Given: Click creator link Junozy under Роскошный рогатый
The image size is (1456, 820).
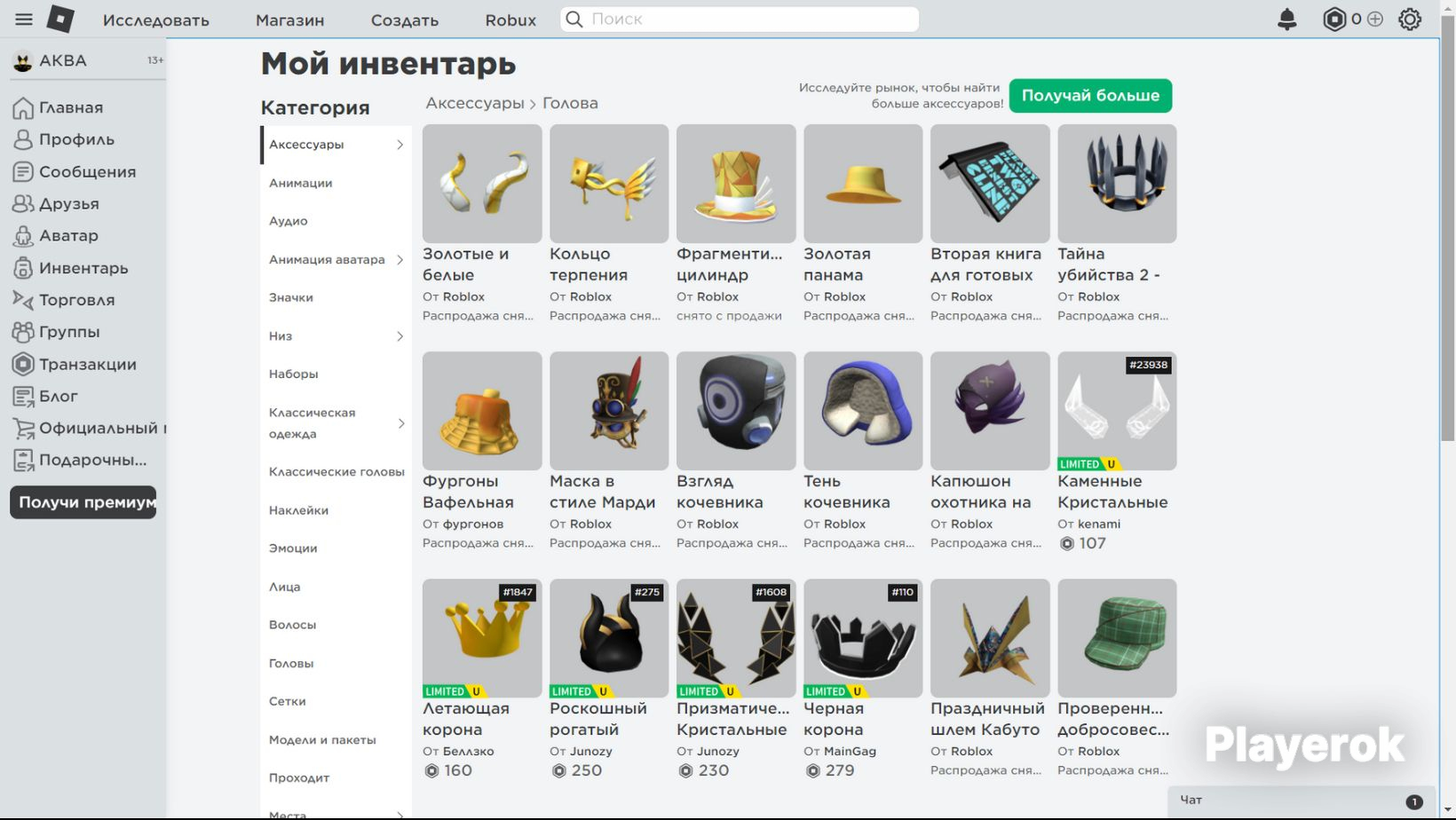Looking at the screenshot, I should coord(590,752).
